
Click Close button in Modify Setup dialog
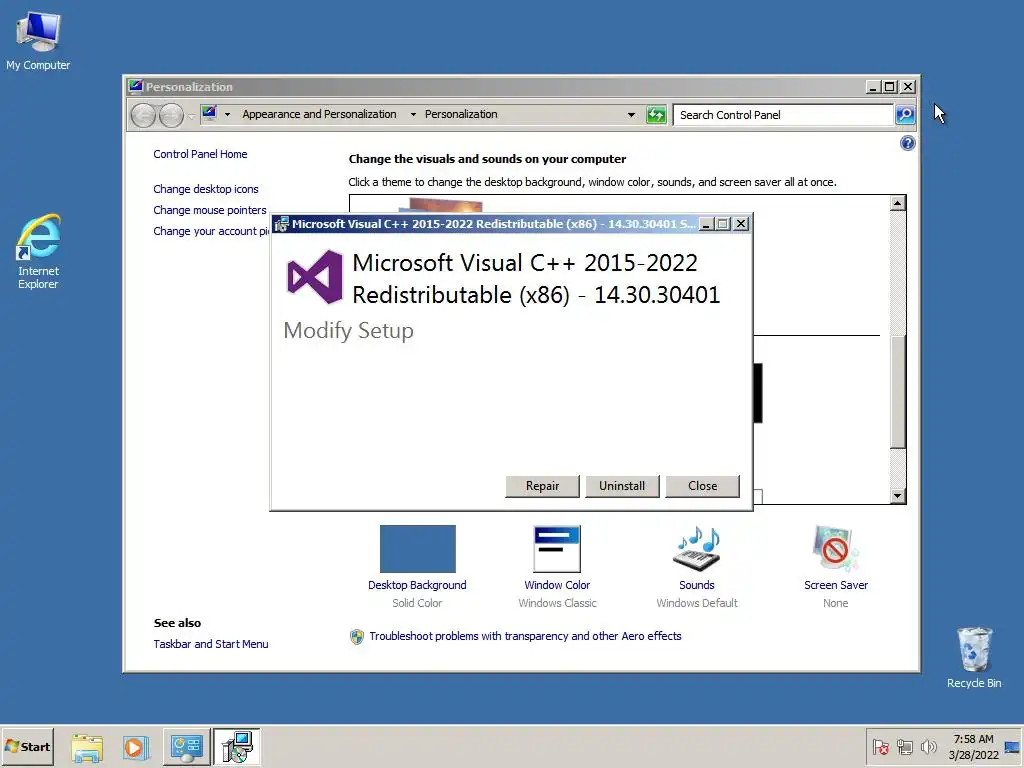click(702, 486)
